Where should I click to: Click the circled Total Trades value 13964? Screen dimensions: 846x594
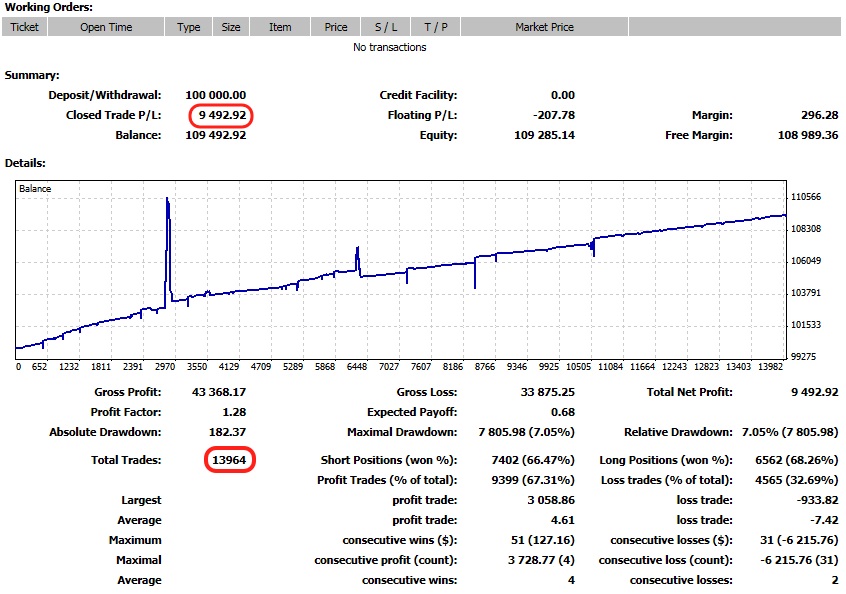(229, 460)
